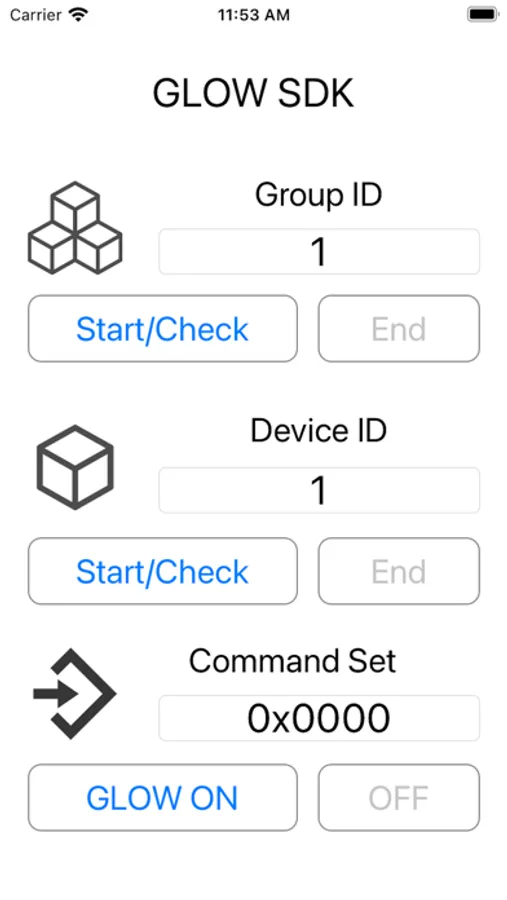The image size is (507, 900).
Task: Tap the OFF button
Action: coord(399,798)
